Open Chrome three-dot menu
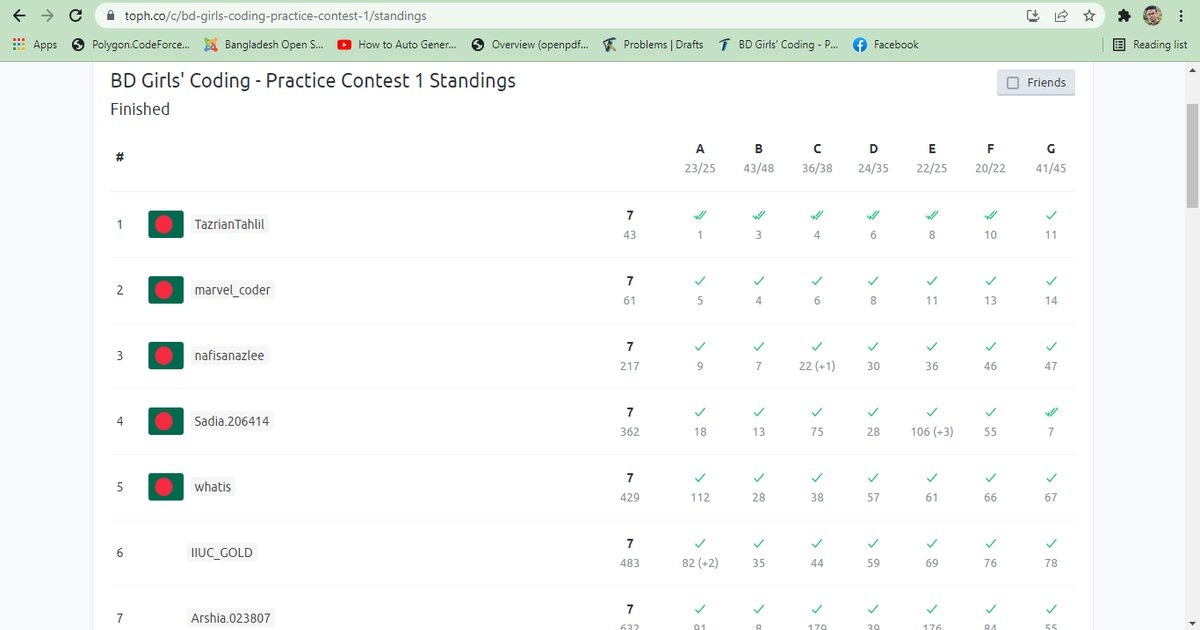 pyautogui.click(x=1181, y=16)
